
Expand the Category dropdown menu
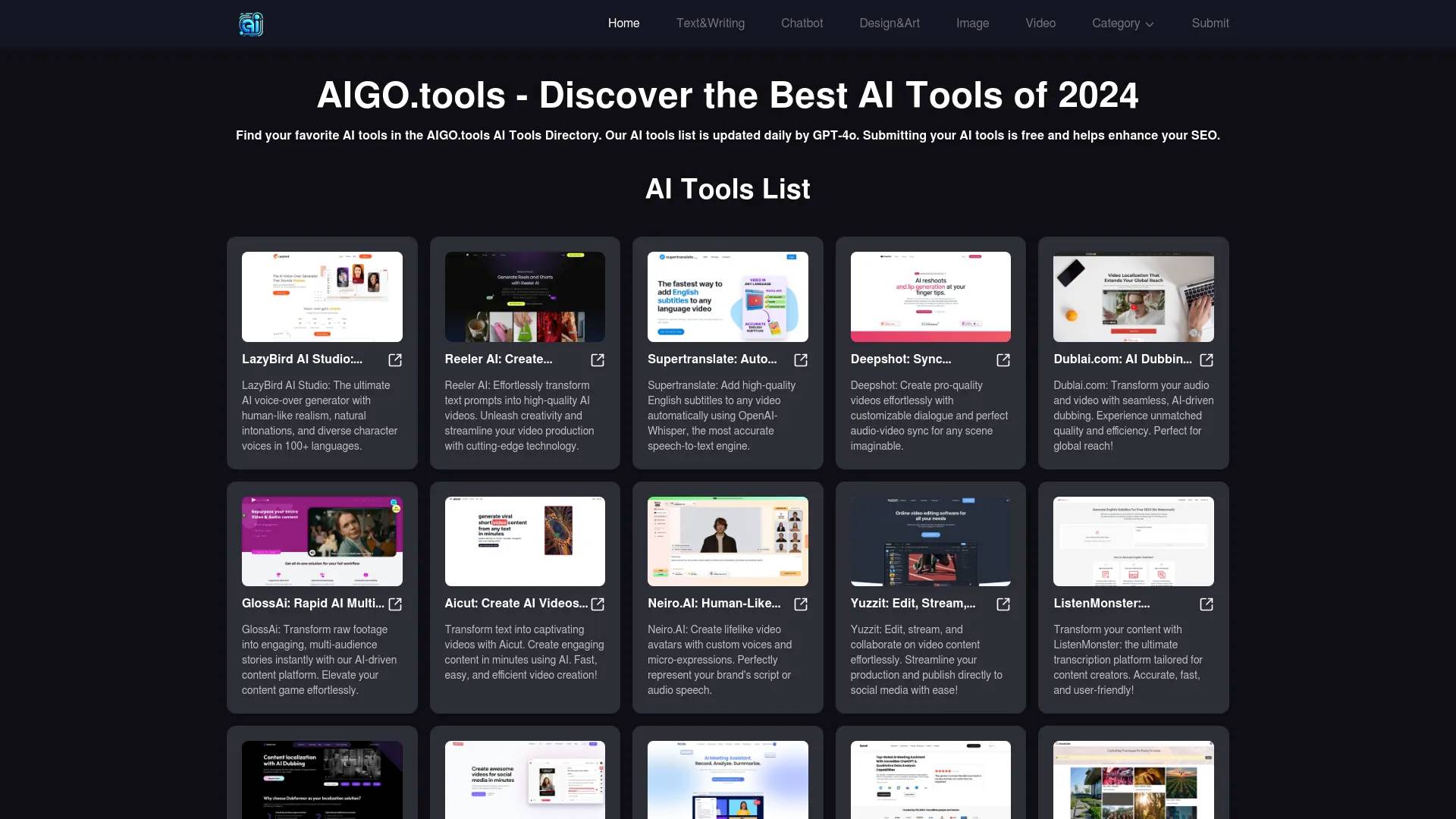(1123, 24)
